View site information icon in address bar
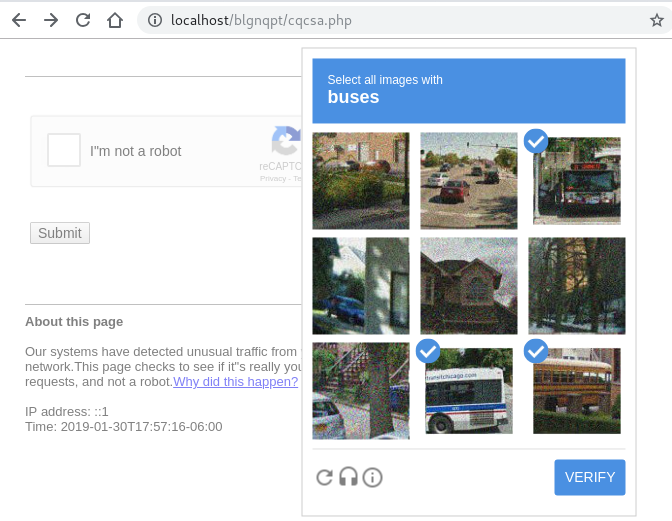 155,20
